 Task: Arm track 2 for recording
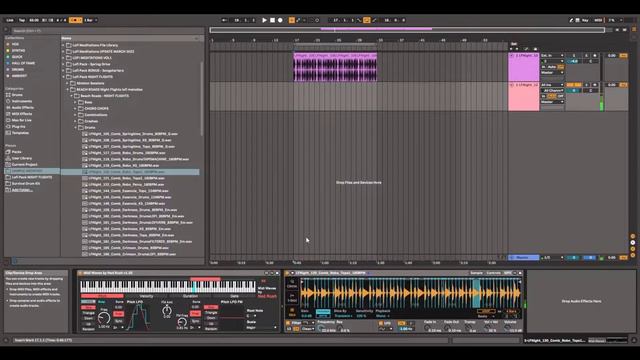(594, 85)
